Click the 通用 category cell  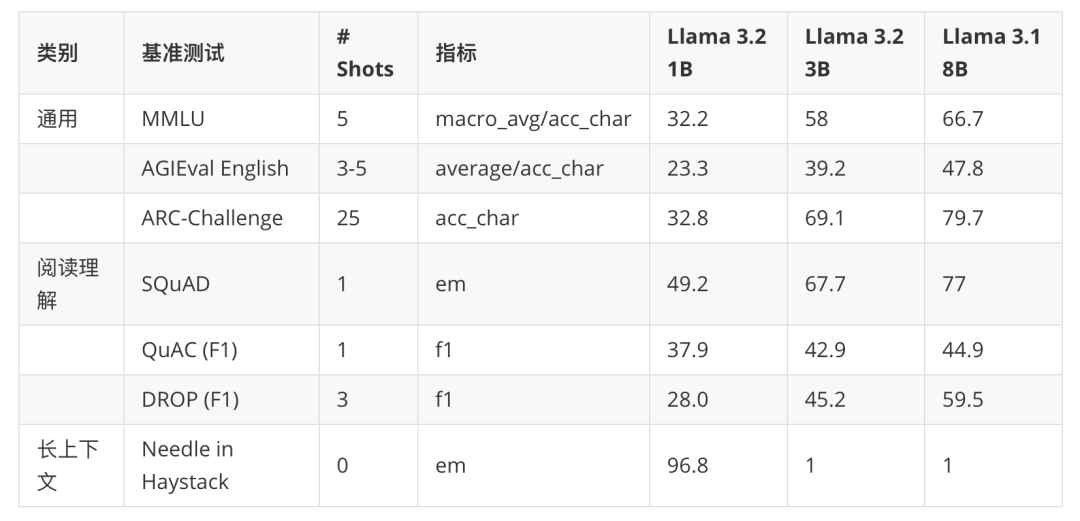57,119
